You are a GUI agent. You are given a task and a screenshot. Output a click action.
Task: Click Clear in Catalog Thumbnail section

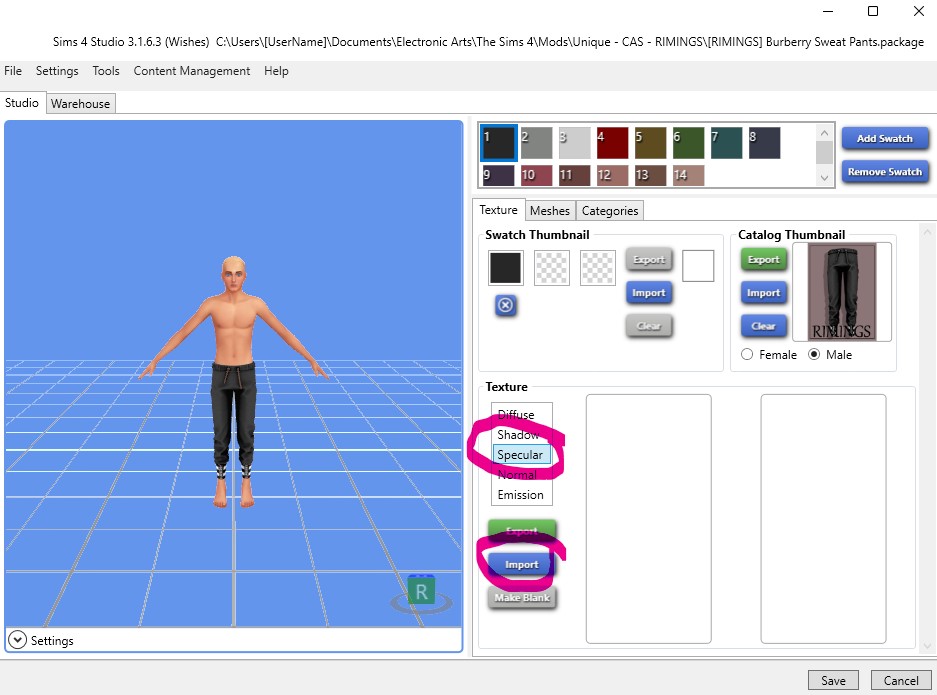764,326
